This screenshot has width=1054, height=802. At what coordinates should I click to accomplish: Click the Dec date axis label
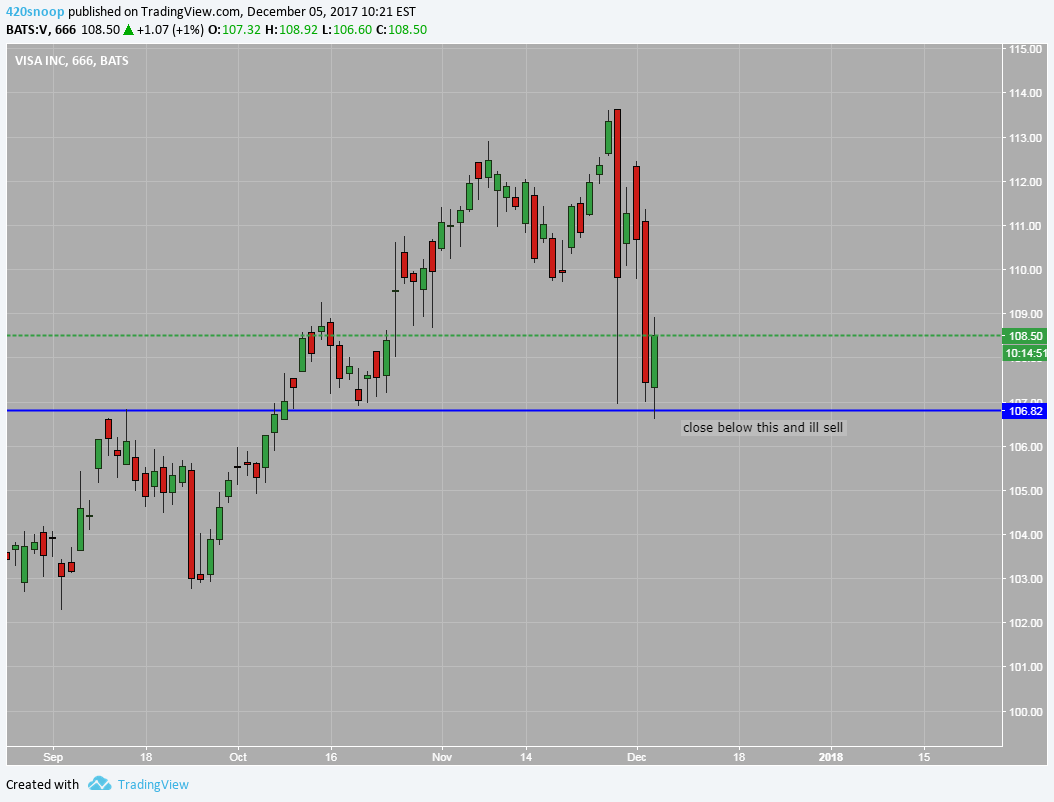(637, 757)
